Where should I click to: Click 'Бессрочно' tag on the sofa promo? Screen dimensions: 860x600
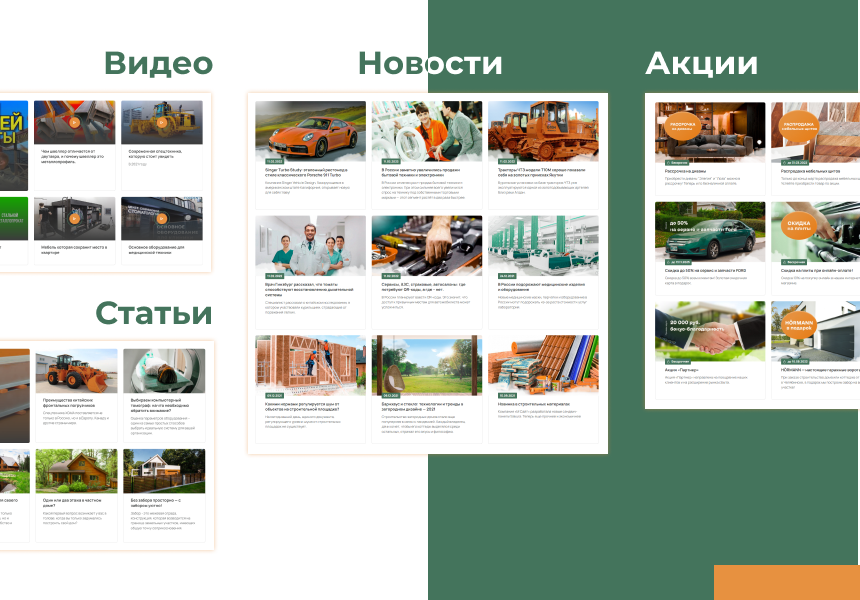(x=676, y=161)
